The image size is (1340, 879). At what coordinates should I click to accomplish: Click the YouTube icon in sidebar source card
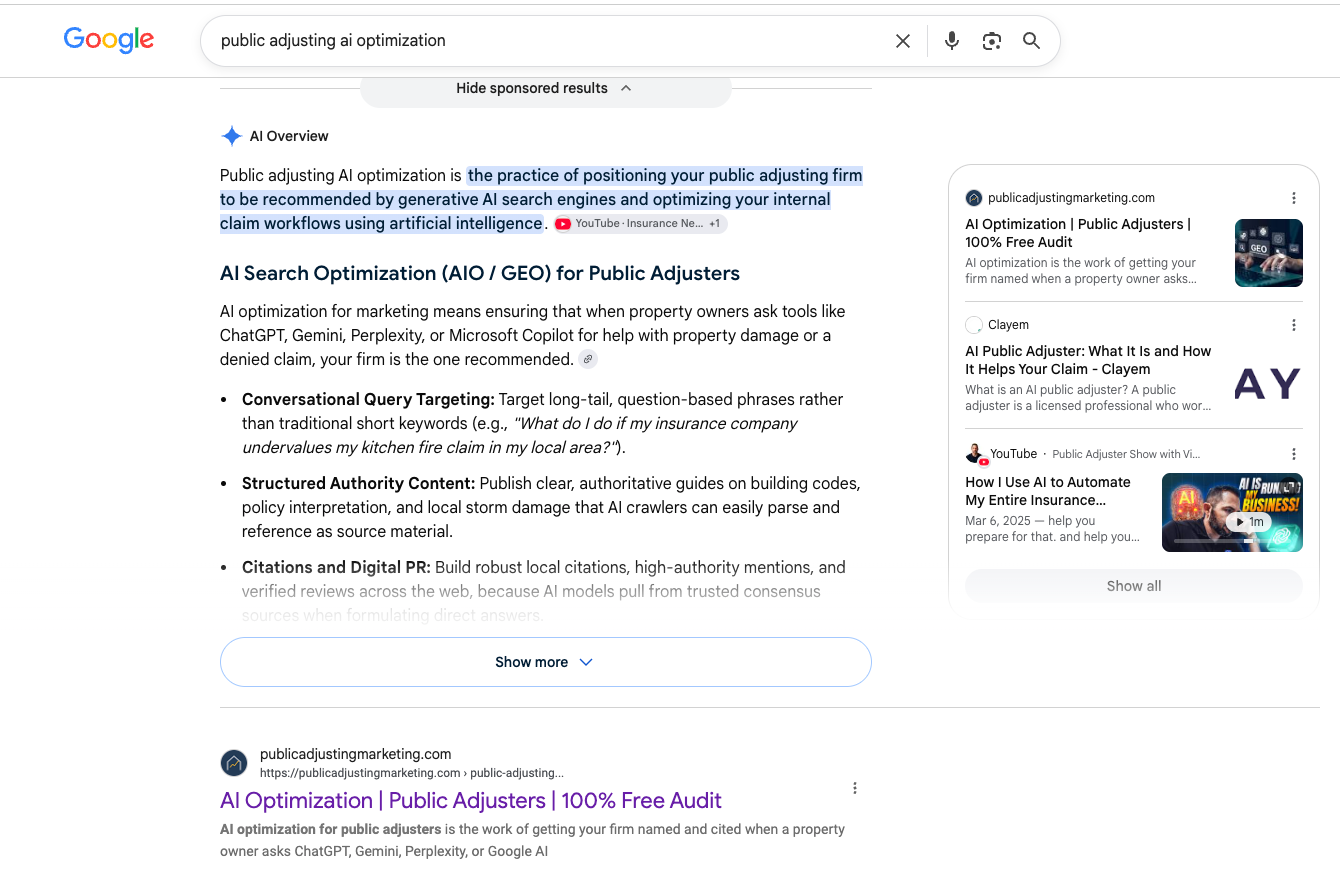pyautogui.click(x=976, y=454)
